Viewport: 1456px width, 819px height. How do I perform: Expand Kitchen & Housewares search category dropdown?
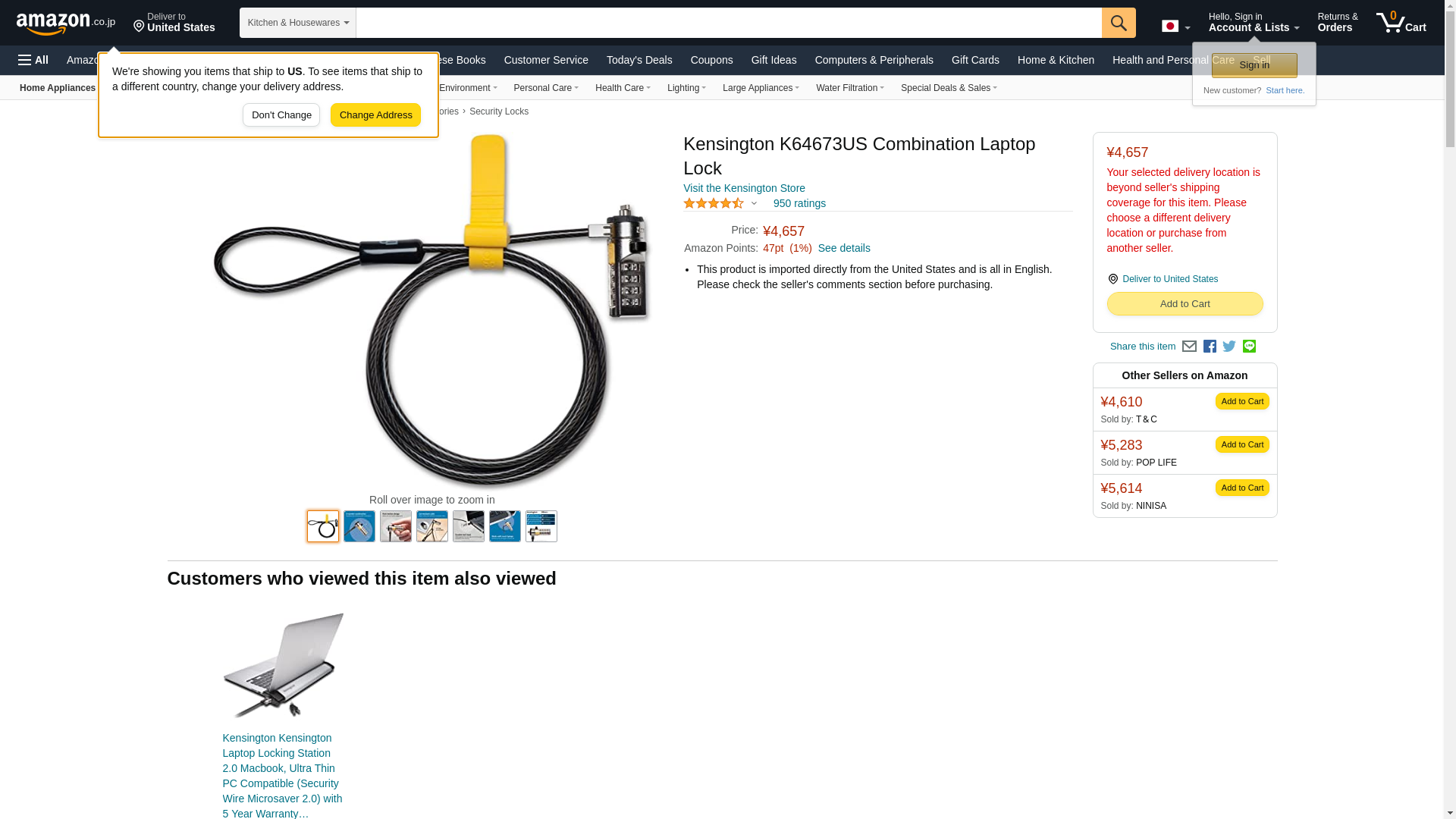[298, 23]
